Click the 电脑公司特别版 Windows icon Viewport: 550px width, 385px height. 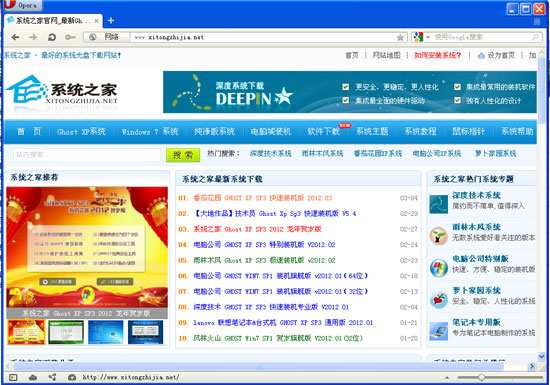pyautogui.click(x=438, y=268)
